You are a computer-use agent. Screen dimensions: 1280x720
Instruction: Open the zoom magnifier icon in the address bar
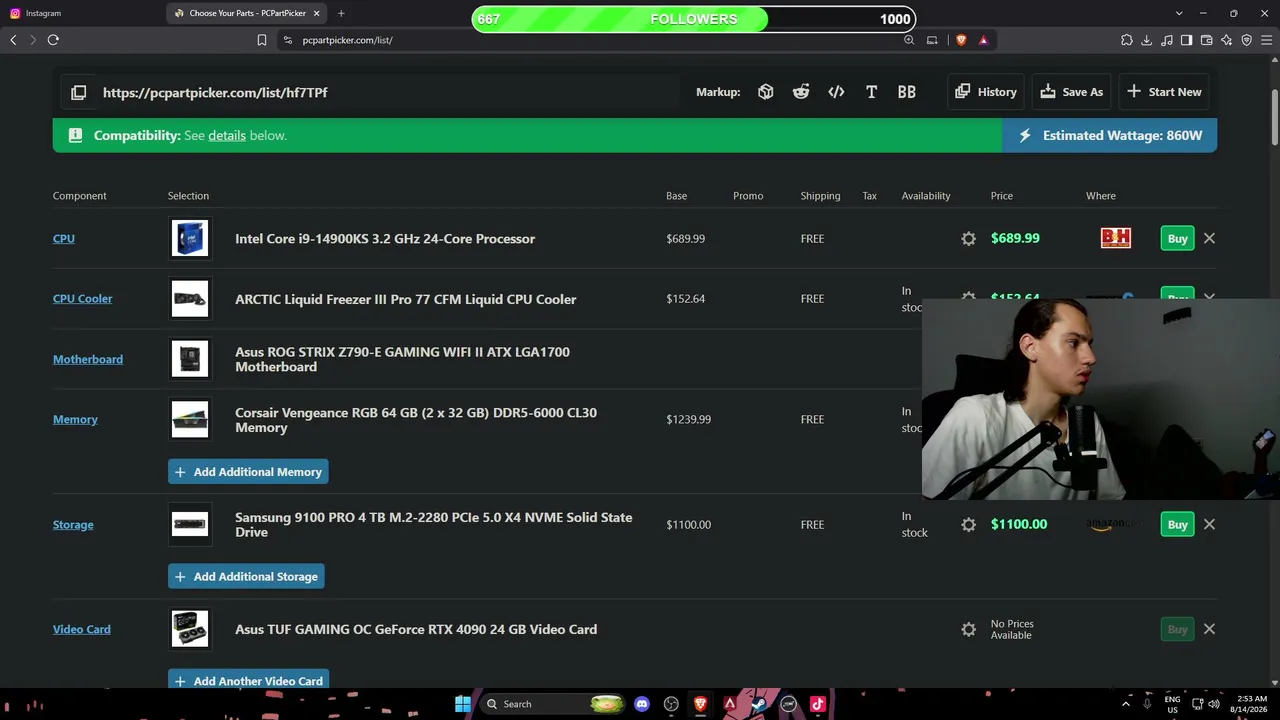pos(909,40)
